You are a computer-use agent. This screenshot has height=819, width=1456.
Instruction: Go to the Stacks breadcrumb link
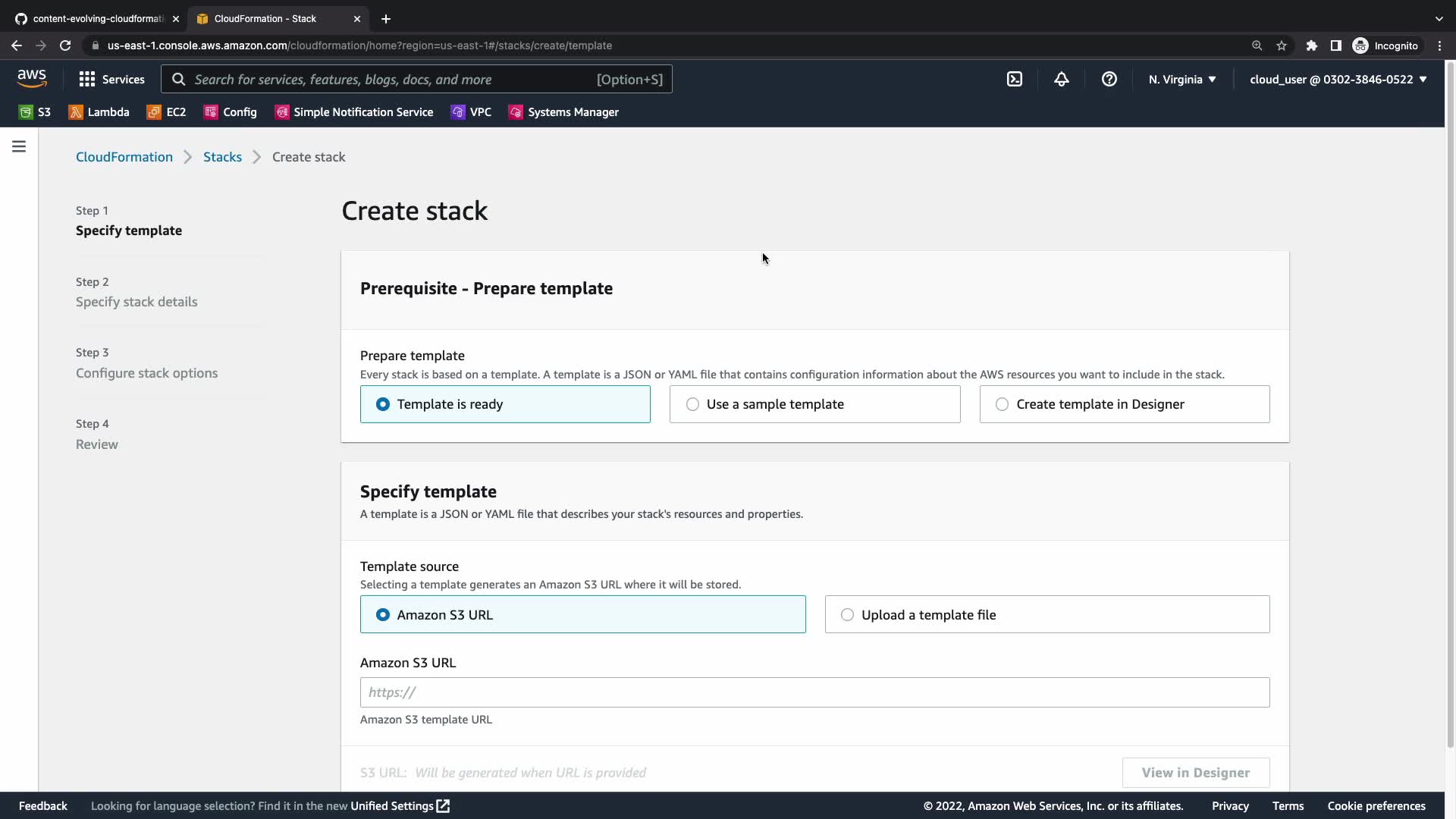tap(222, 157)
